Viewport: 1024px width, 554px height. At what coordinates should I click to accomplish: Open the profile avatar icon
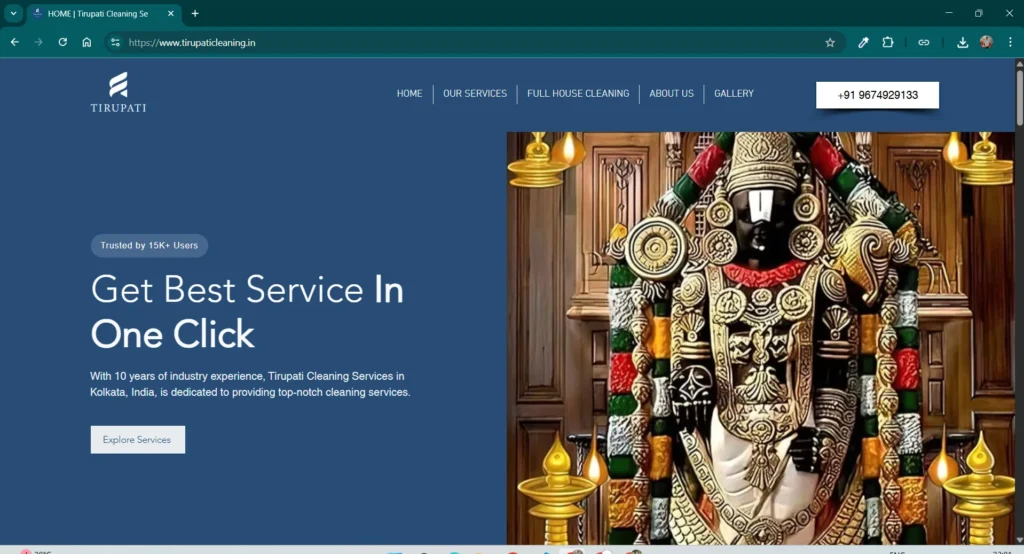(x=986, y=42)
